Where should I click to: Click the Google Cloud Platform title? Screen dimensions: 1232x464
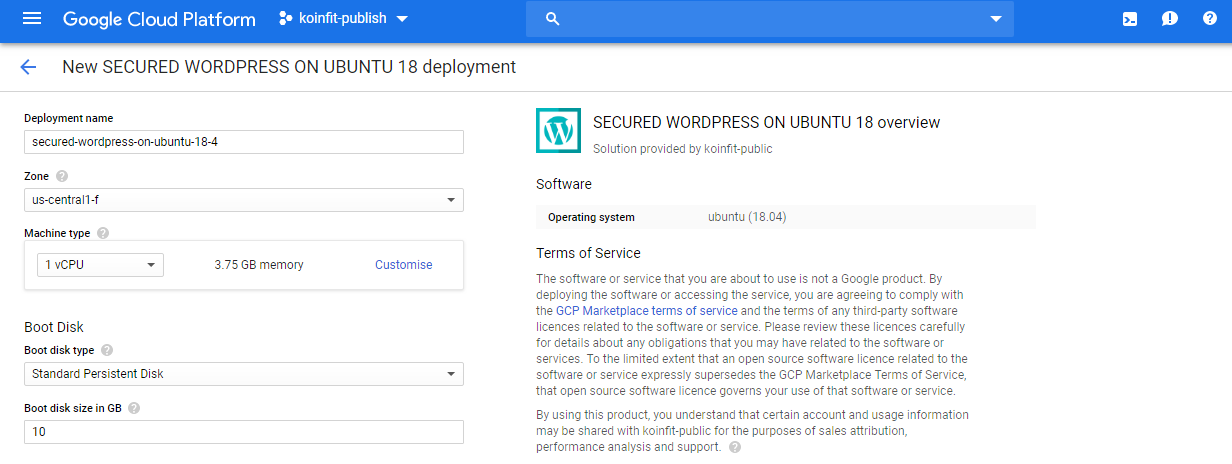tap(159, 19)
